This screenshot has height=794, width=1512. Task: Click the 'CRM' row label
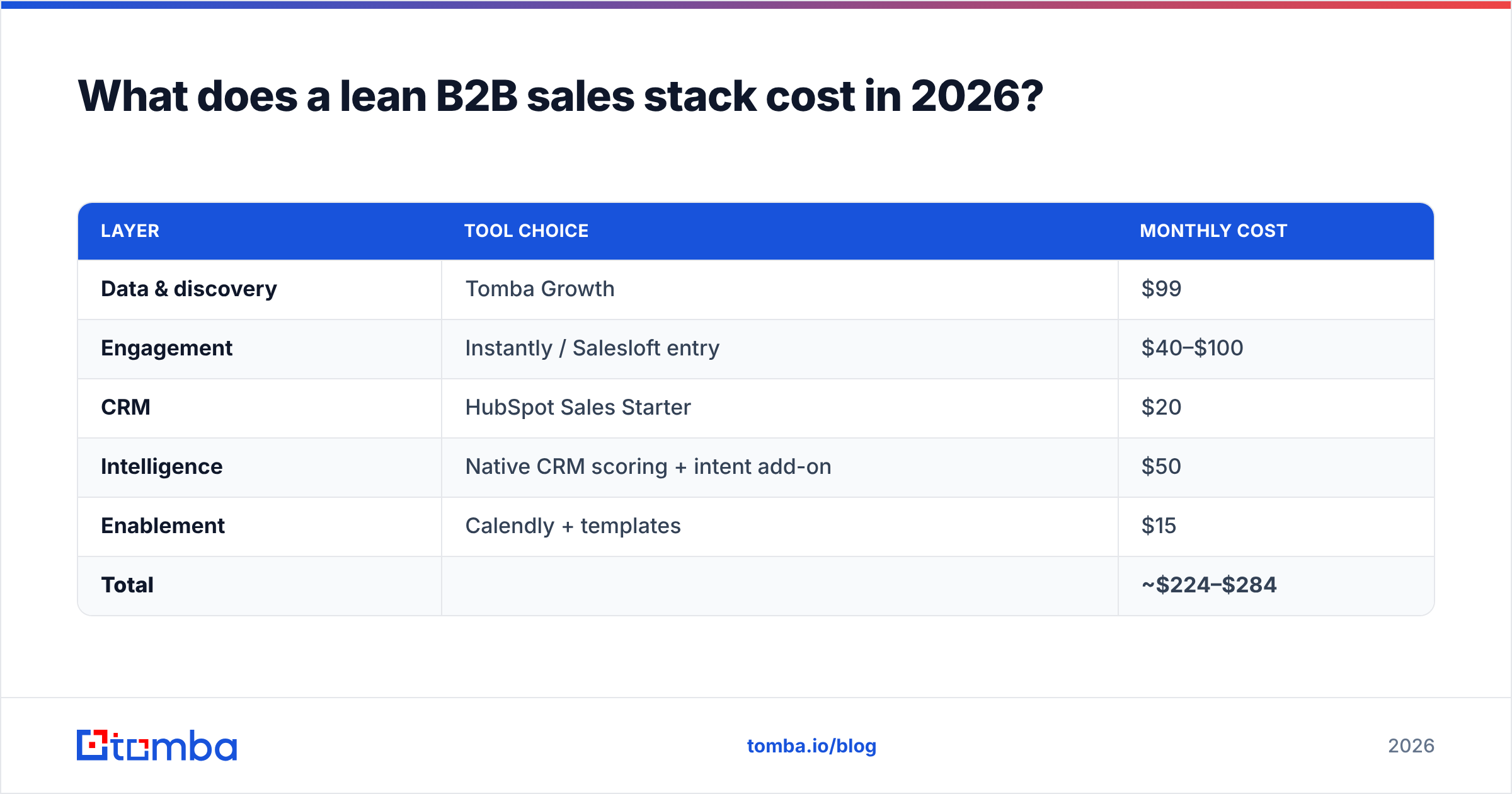[x=125, y=407]
